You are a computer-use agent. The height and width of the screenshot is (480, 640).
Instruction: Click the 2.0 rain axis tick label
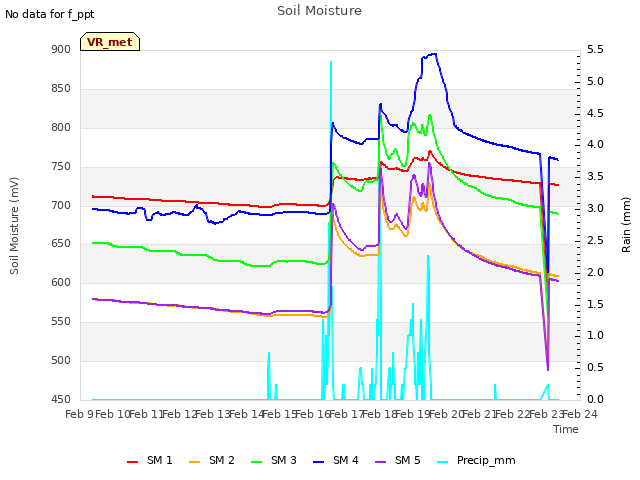595,272
